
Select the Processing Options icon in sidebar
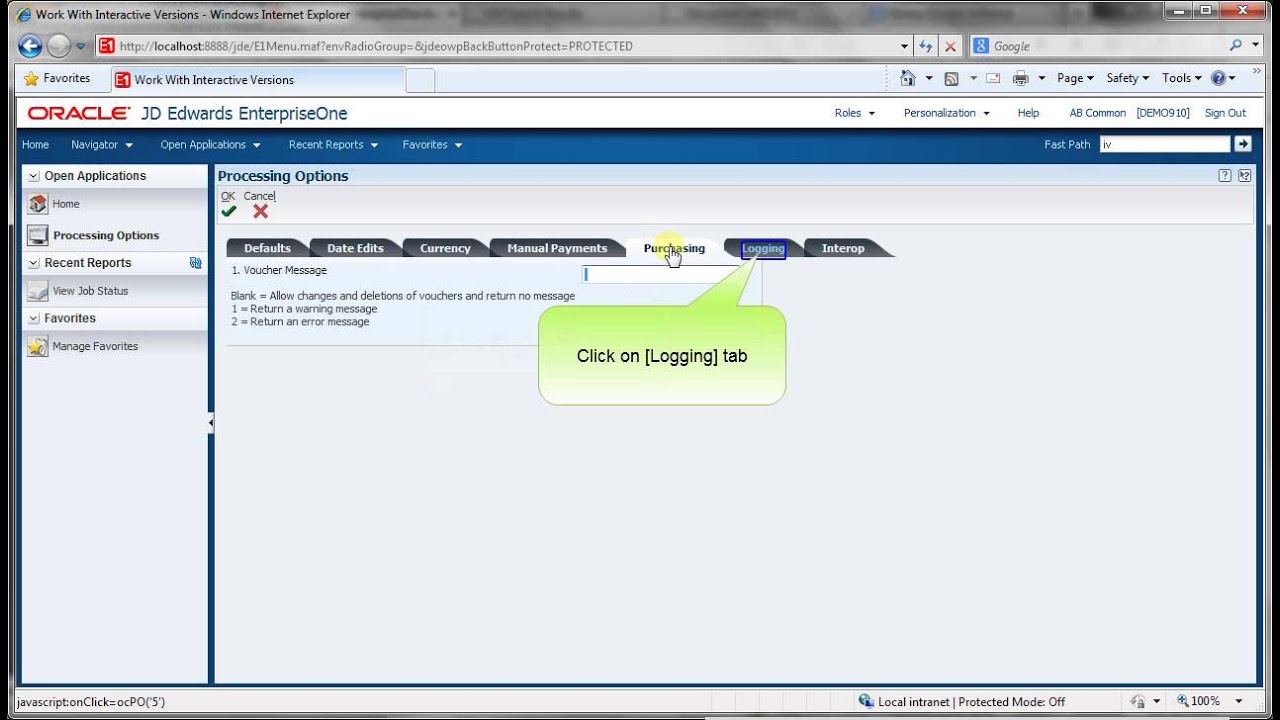pyautogui.click(x=38, y=236)
